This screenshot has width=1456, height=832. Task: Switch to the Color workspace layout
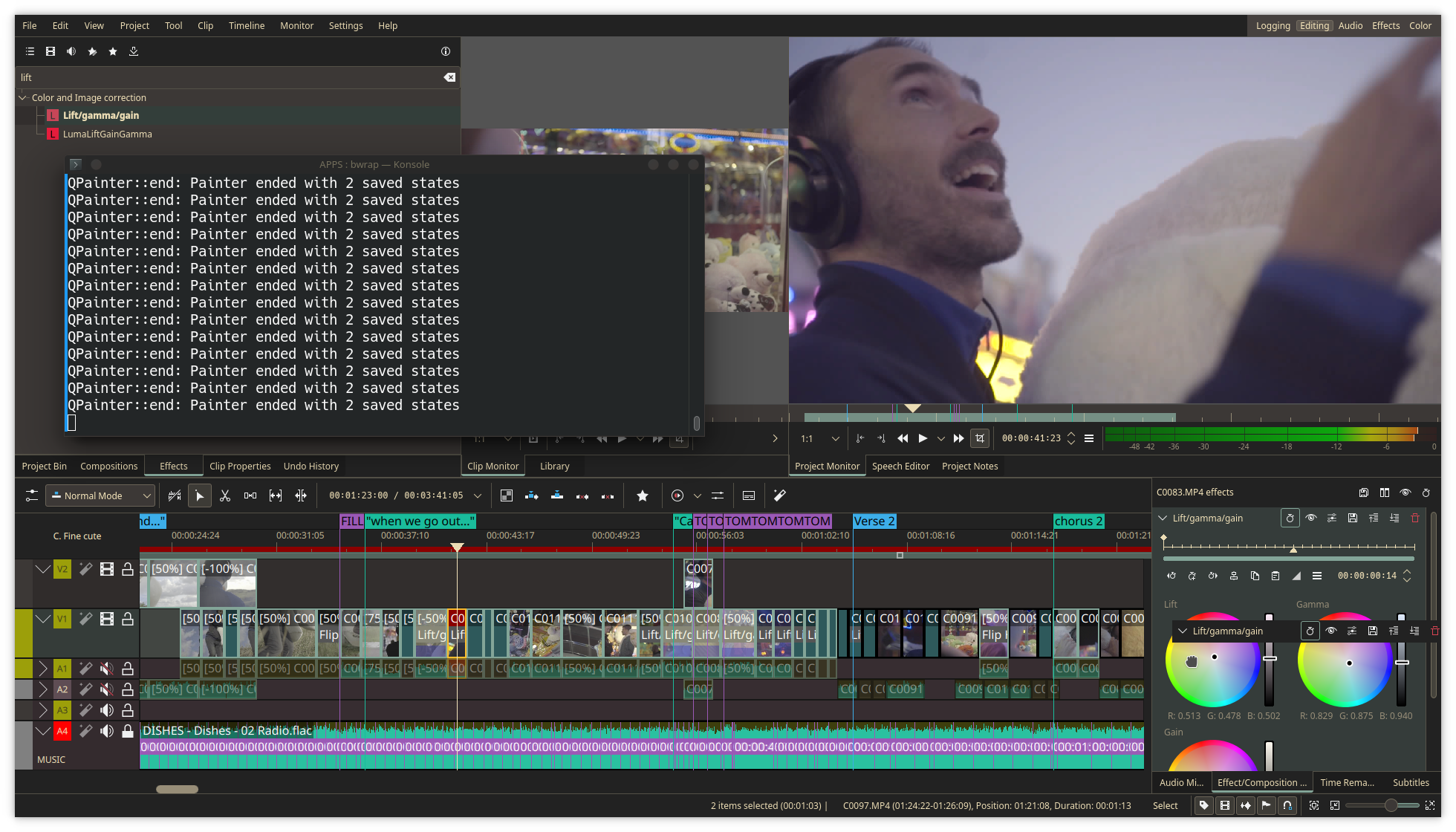1420,25
